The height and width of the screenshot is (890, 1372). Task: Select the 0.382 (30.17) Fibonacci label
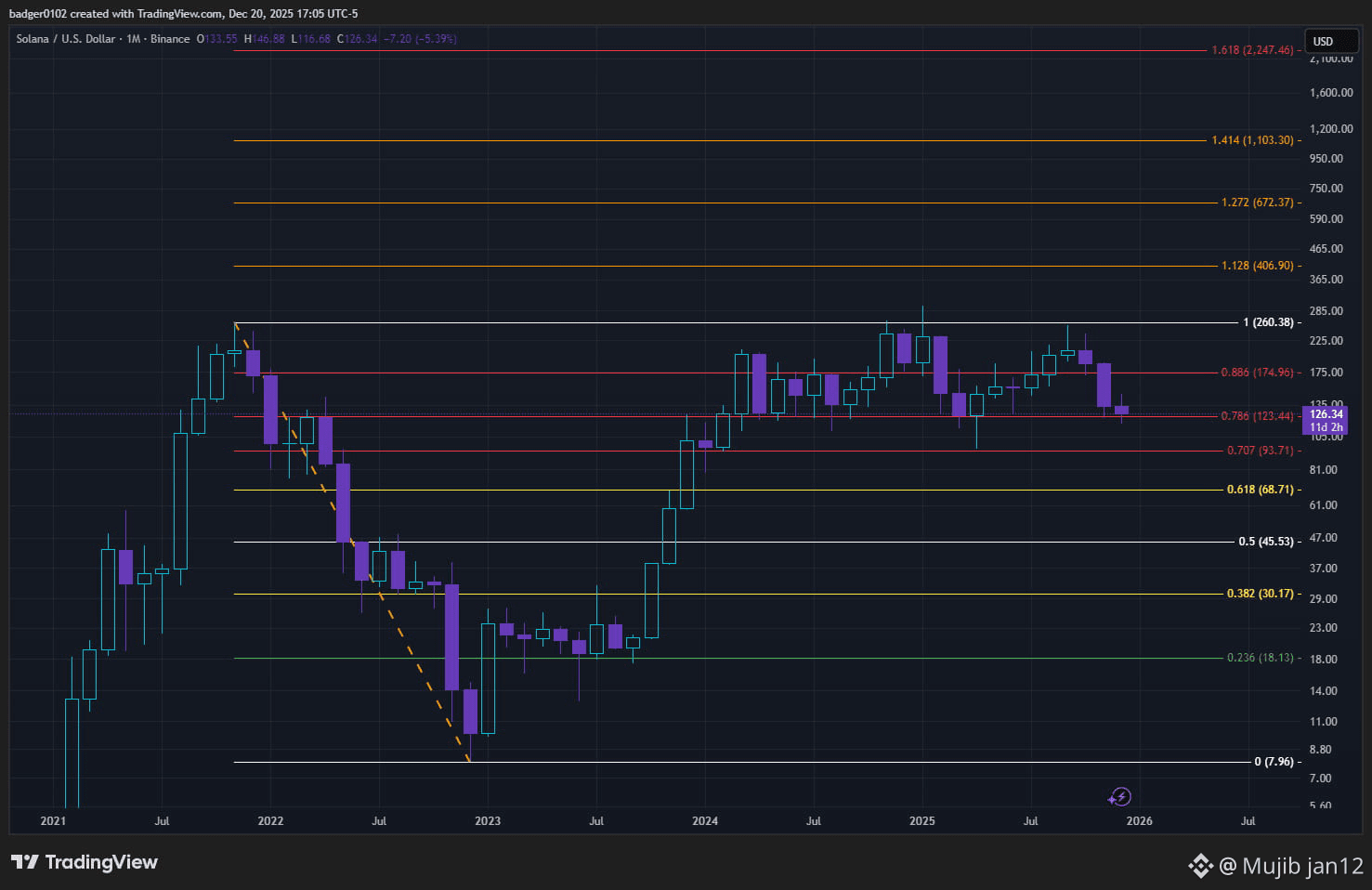point(1261,594)
